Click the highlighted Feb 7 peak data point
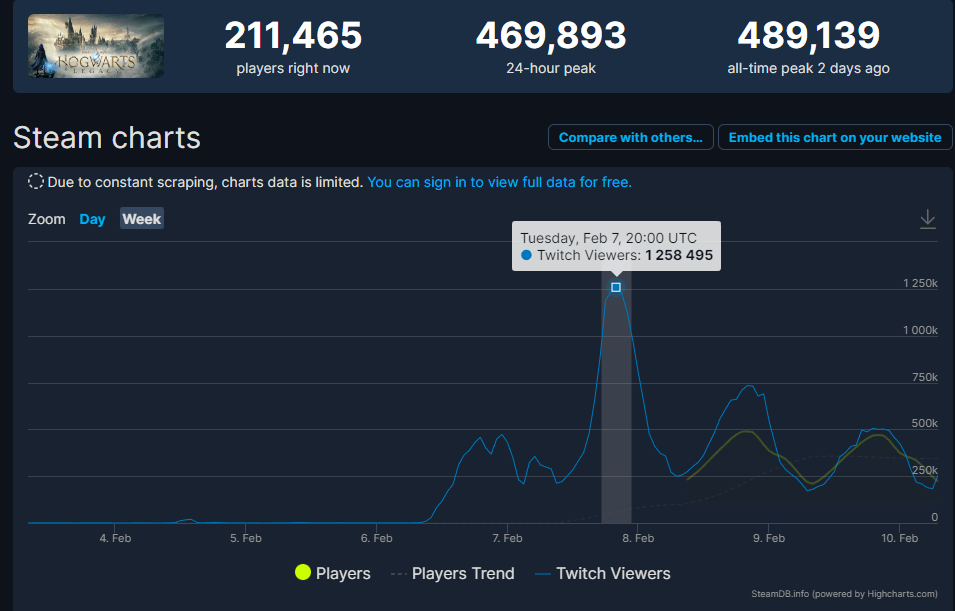955x611 pixels. coord(616,288)
